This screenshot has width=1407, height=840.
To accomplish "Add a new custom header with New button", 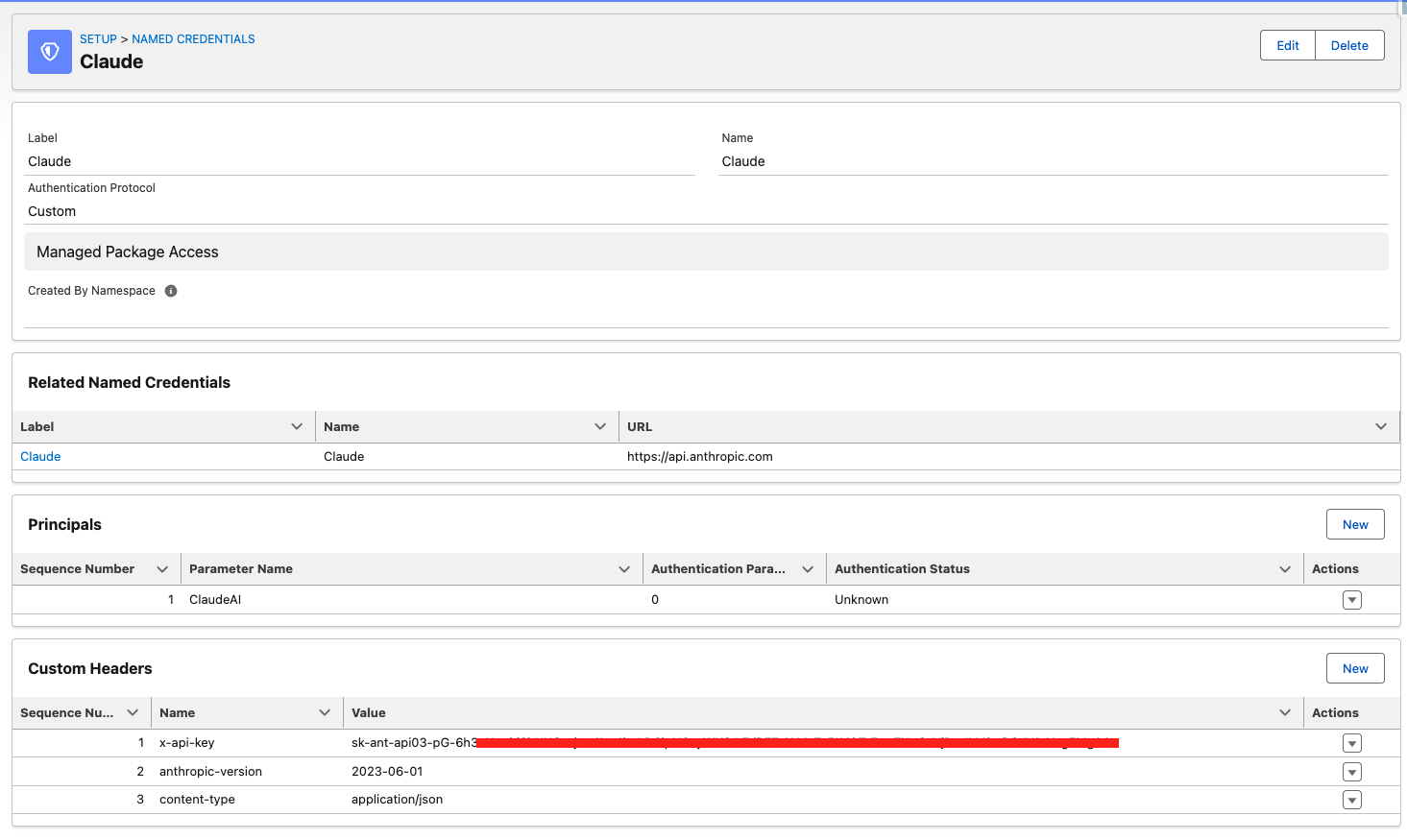I will click(1355, 668).
